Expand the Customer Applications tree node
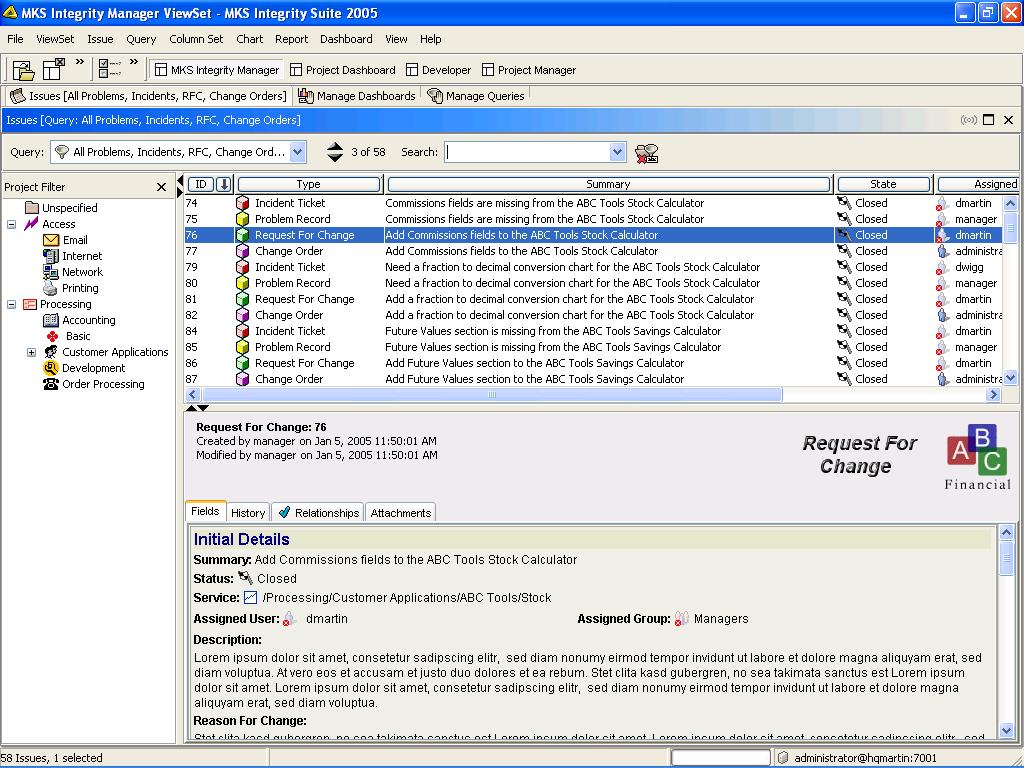The image size is (1024, 768). coord(31,352)
